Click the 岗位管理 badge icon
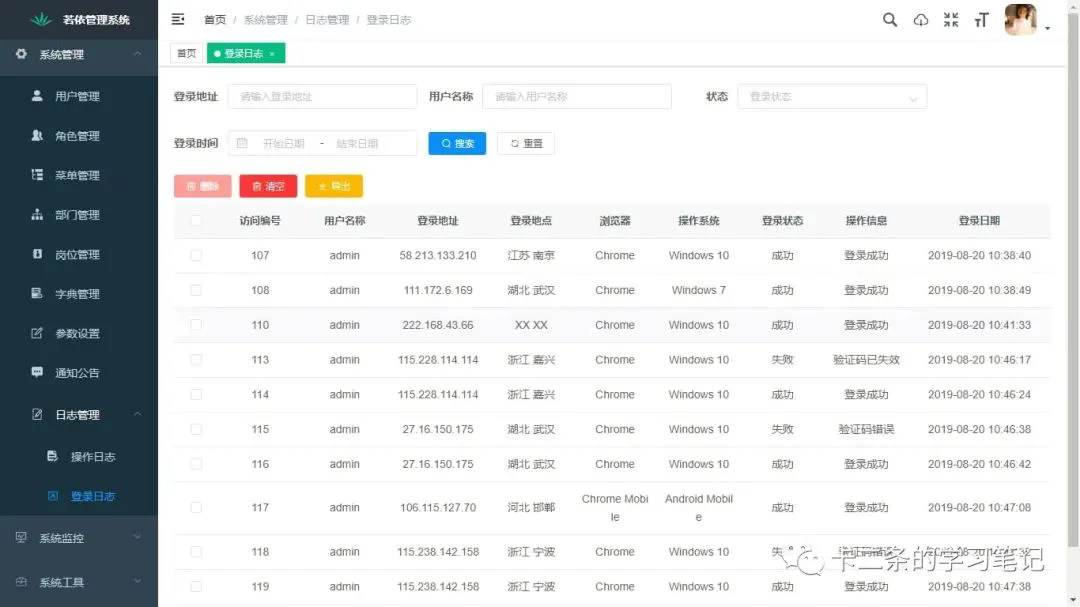Viewport: 1080px width, 607px height. pos(37,254)
